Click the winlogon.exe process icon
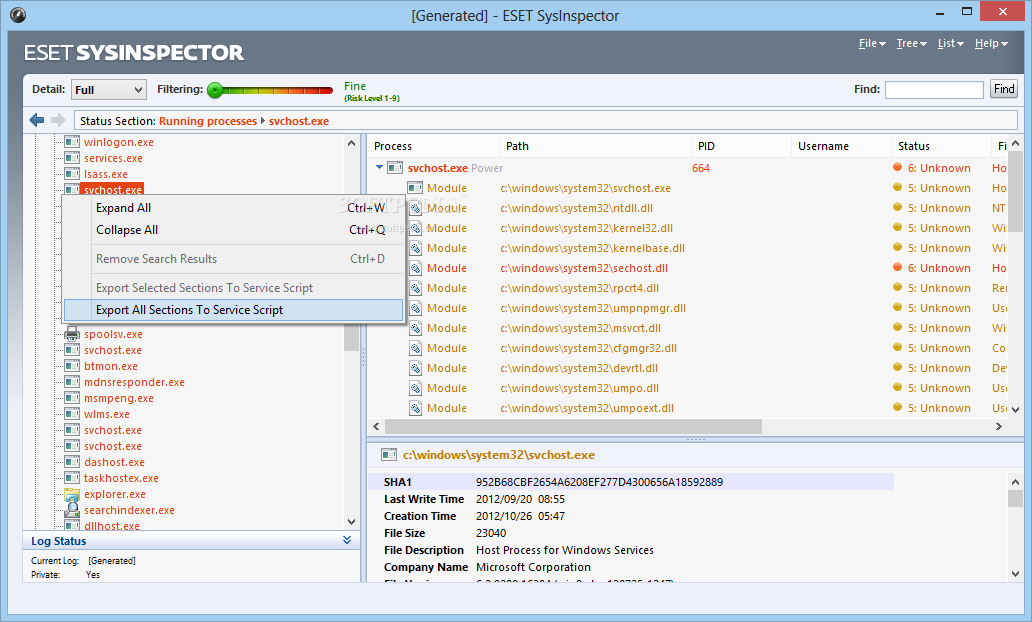This screenshot has height=622, width=1032. coord(72,142)
